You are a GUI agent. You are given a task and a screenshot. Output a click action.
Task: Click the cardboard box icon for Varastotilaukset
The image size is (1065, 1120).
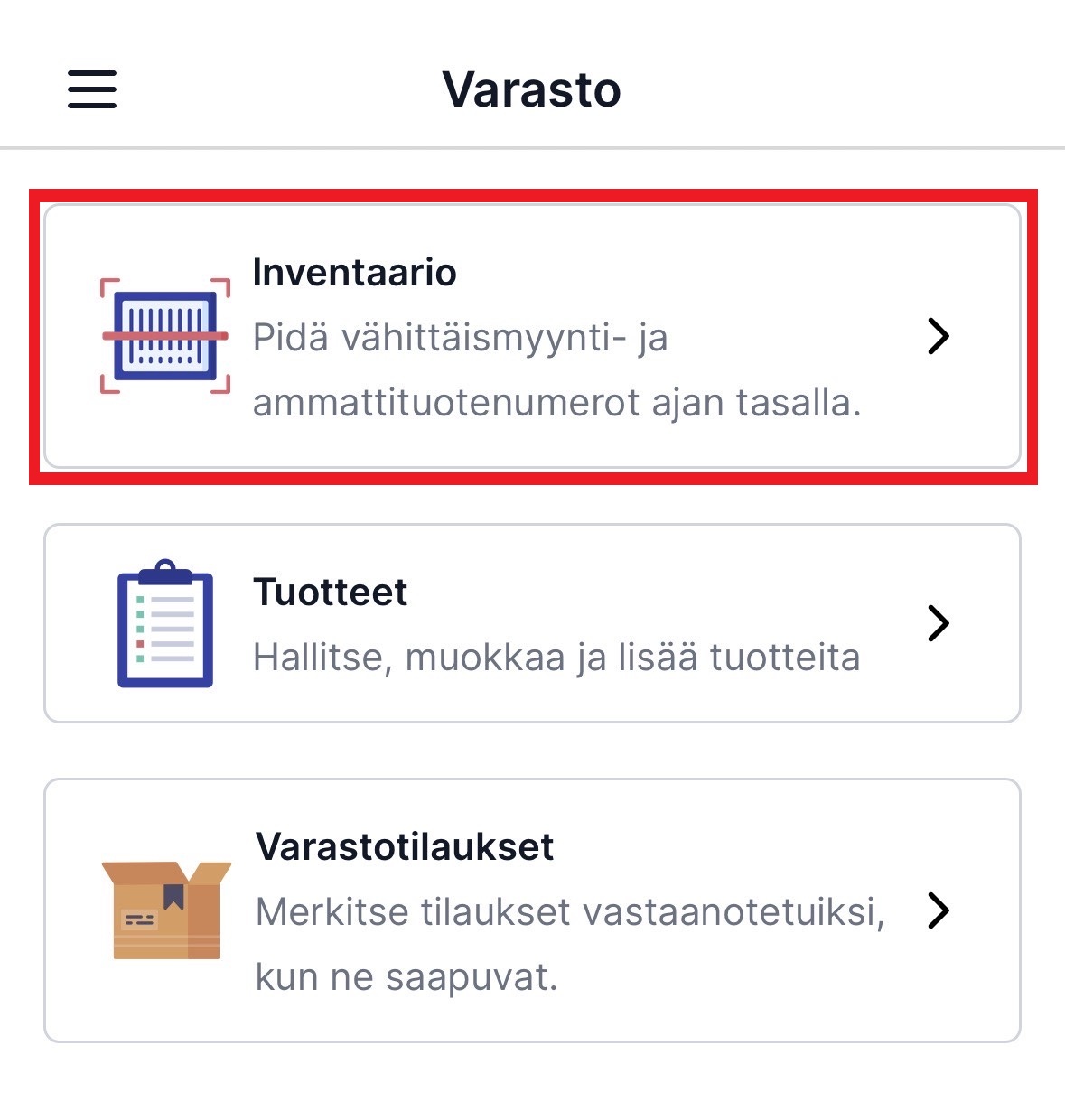pyautogui.click(x=163, y=912)
